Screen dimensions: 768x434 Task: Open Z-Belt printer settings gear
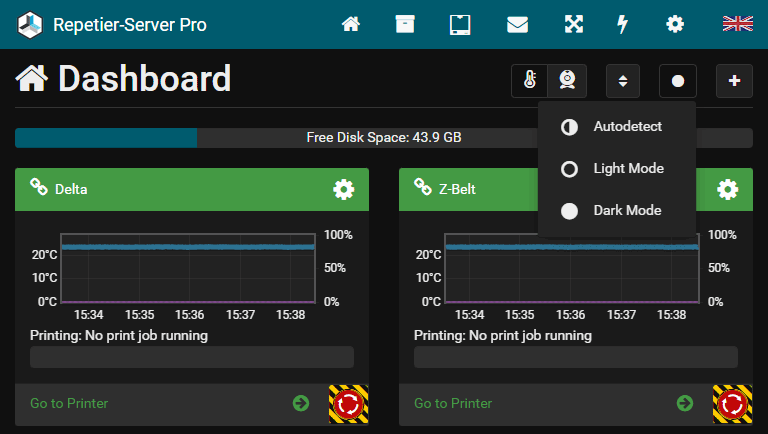point(727,190)
